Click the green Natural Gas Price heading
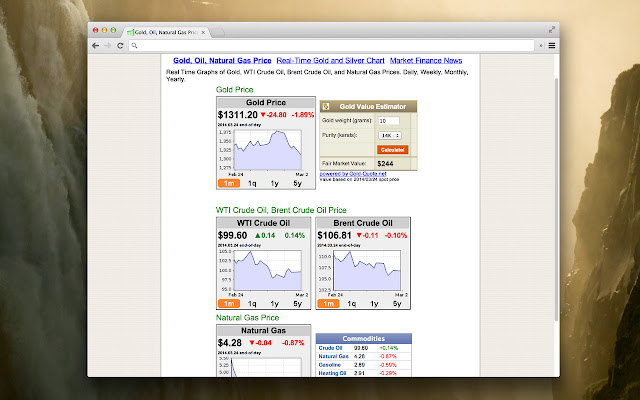This screenshot has height=400, width=640. pyautogui.click(x=248, y=318)
